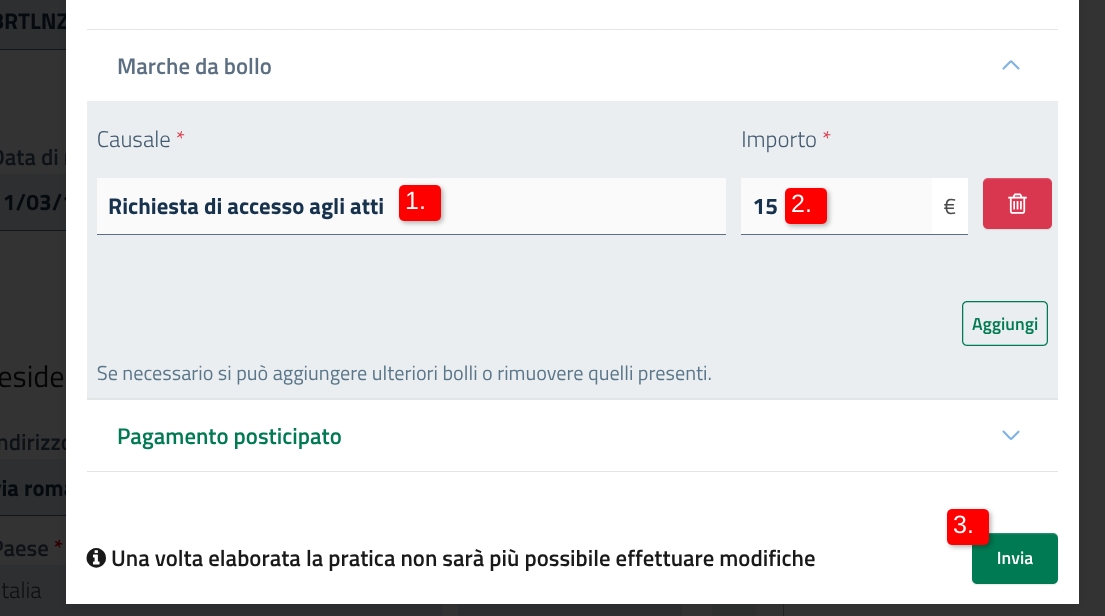Click the 'Se necessario' helper text
Image resolution: width=1105 pixels, height=616 pixels.
pos(404,375)
